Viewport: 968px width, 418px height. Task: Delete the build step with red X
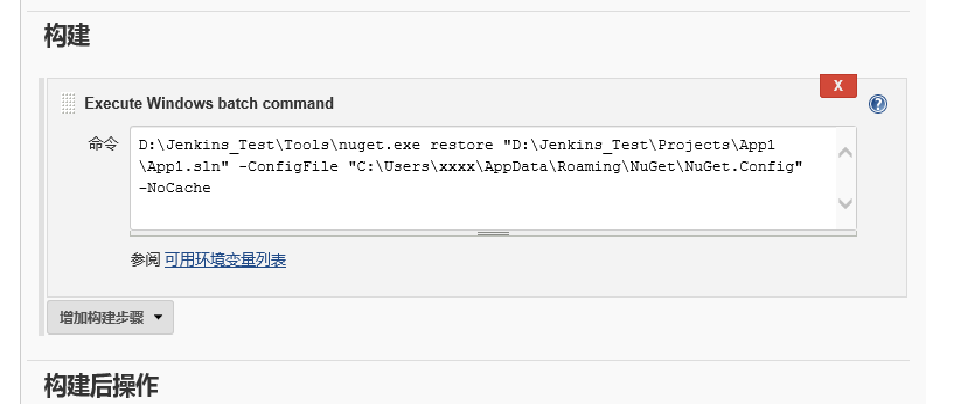[x=838, y=86]
